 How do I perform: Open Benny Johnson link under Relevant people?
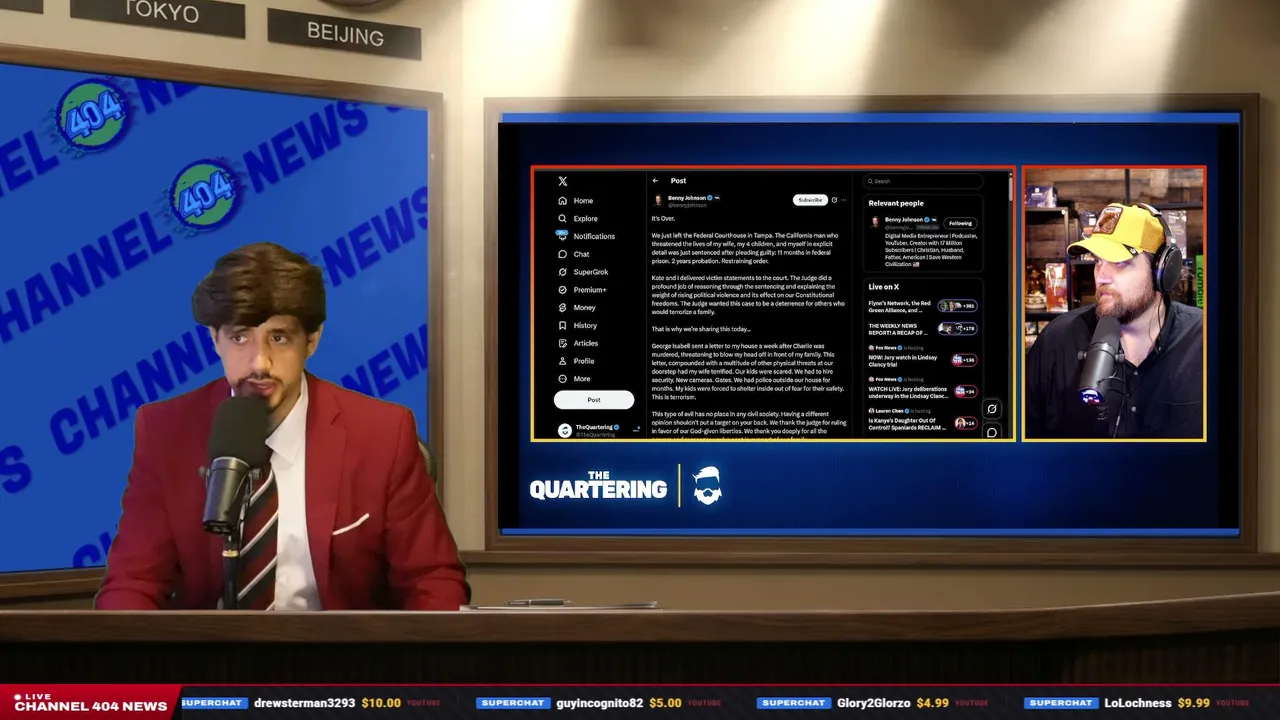coord(904,220)
